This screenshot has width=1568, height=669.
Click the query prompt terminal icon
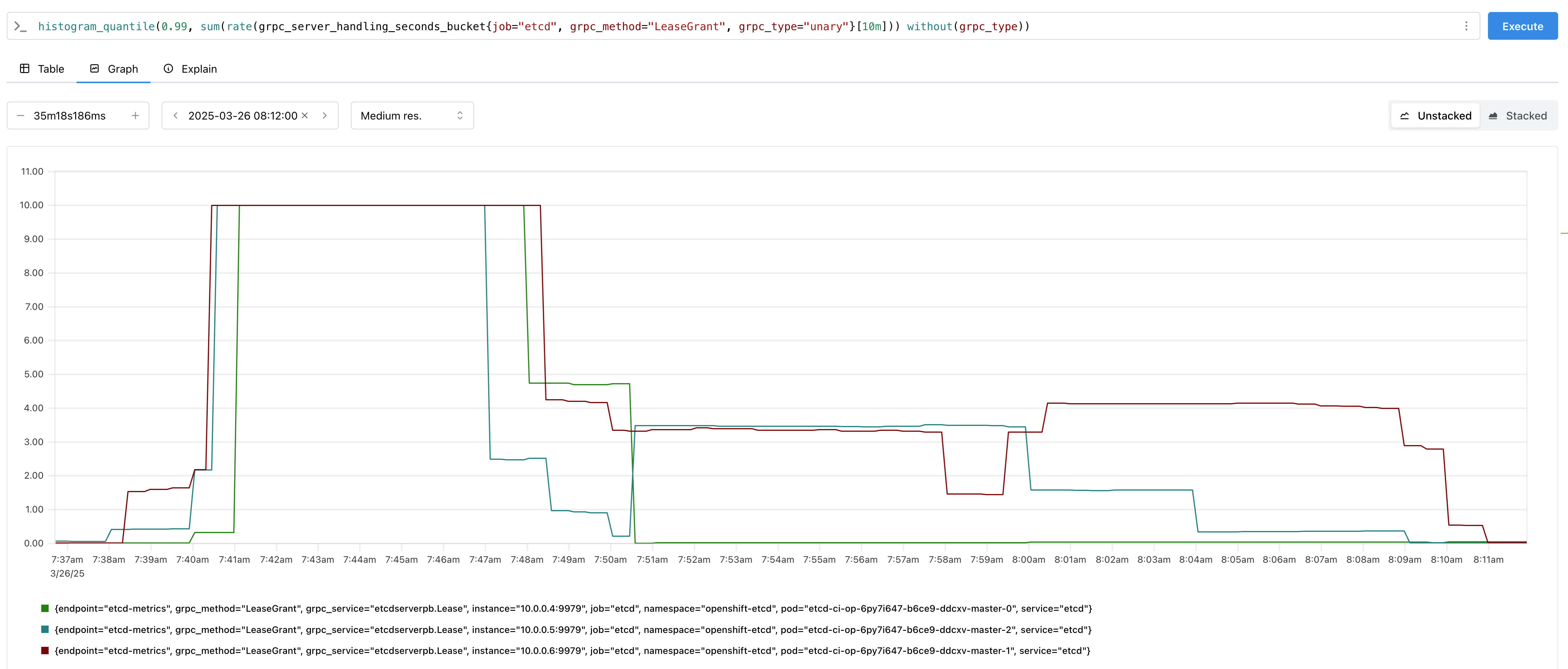(x=20, y=26)
